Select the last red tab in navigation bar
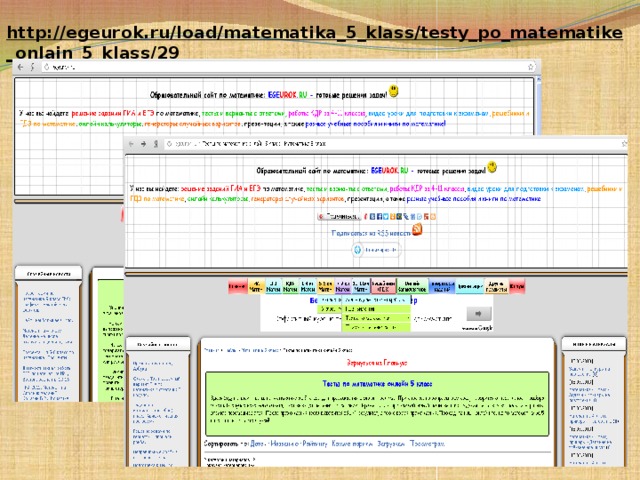Viewport: 640px width, 480px height. [517, 287]
